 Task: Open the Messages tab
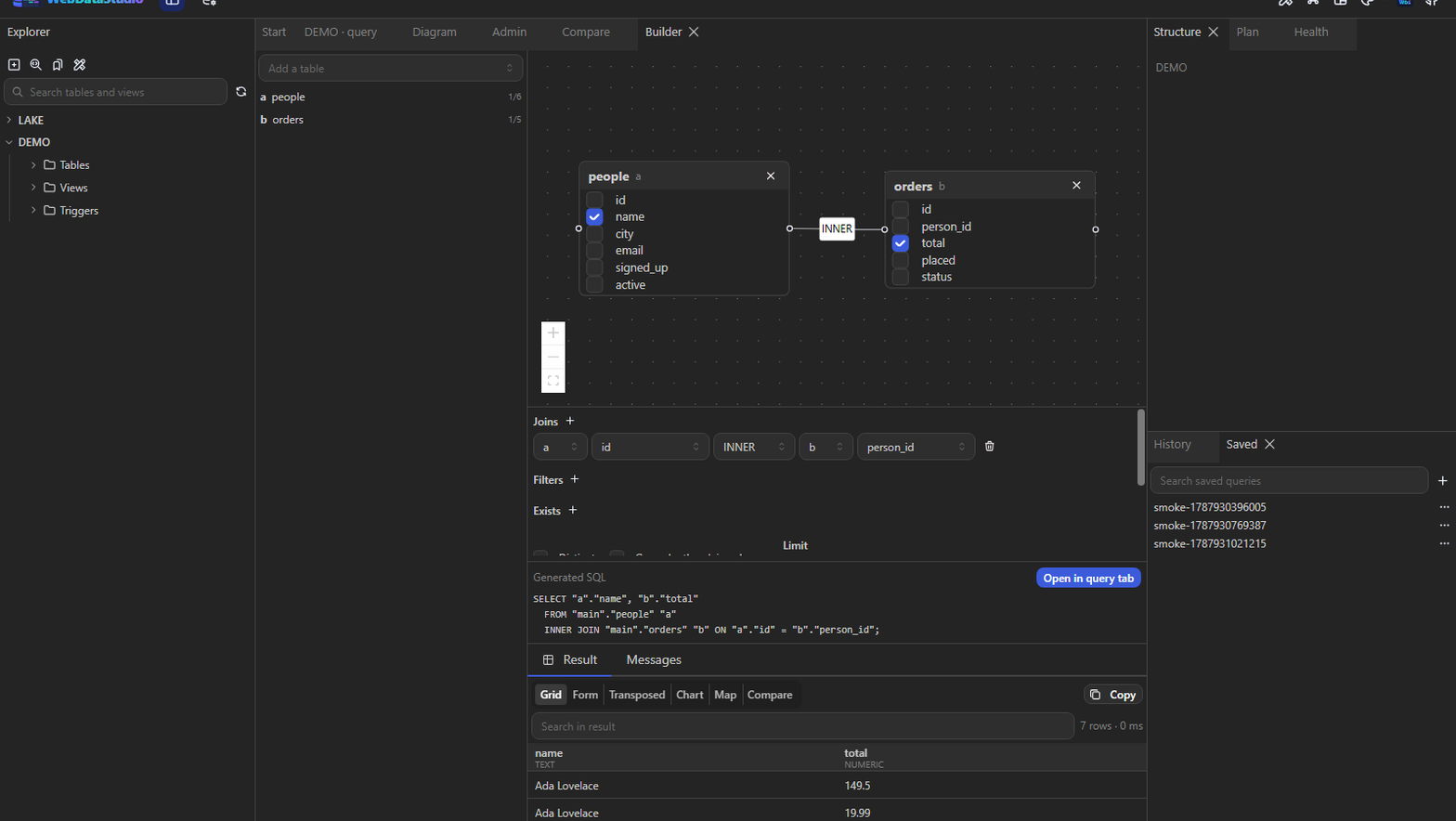point(654,659)
